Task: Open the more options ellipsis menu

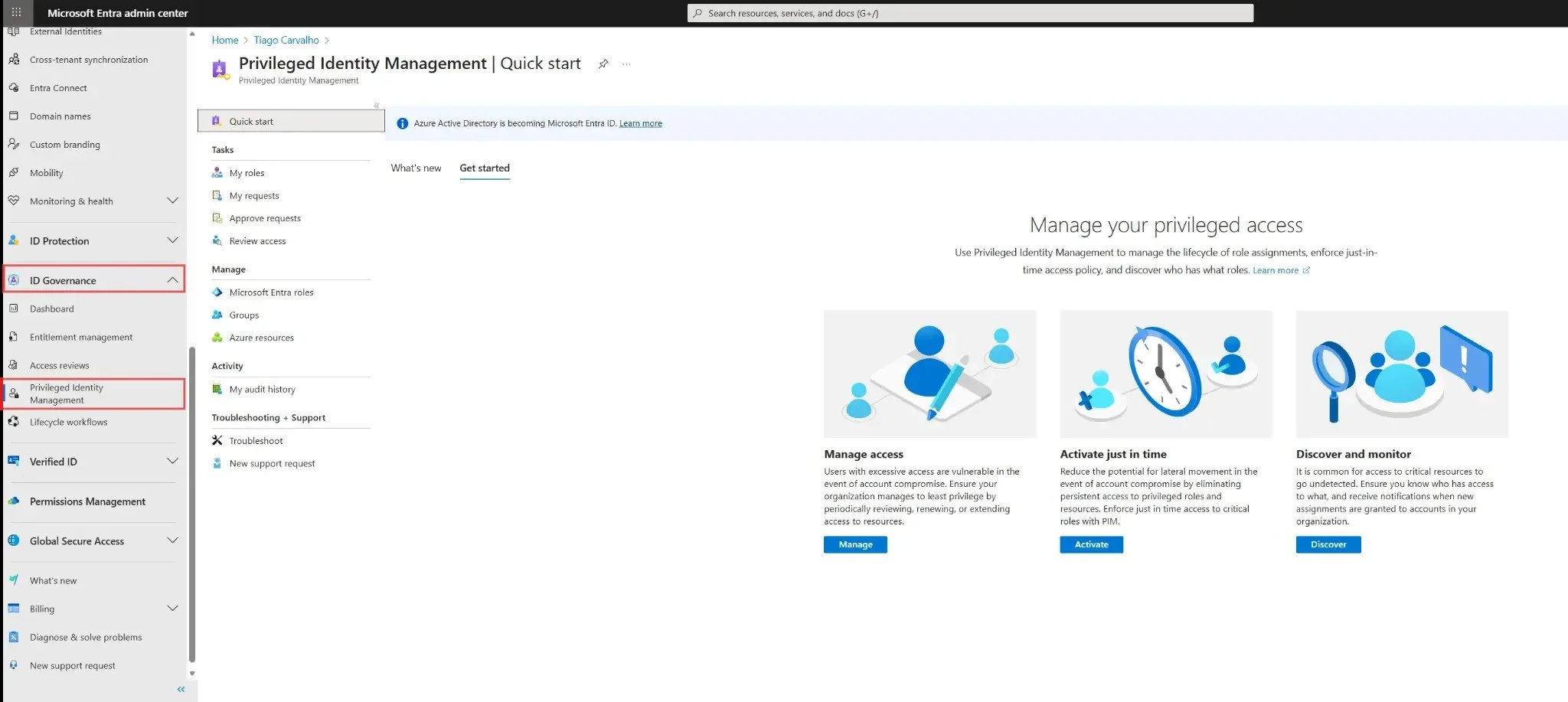Action: pos(627,64)
